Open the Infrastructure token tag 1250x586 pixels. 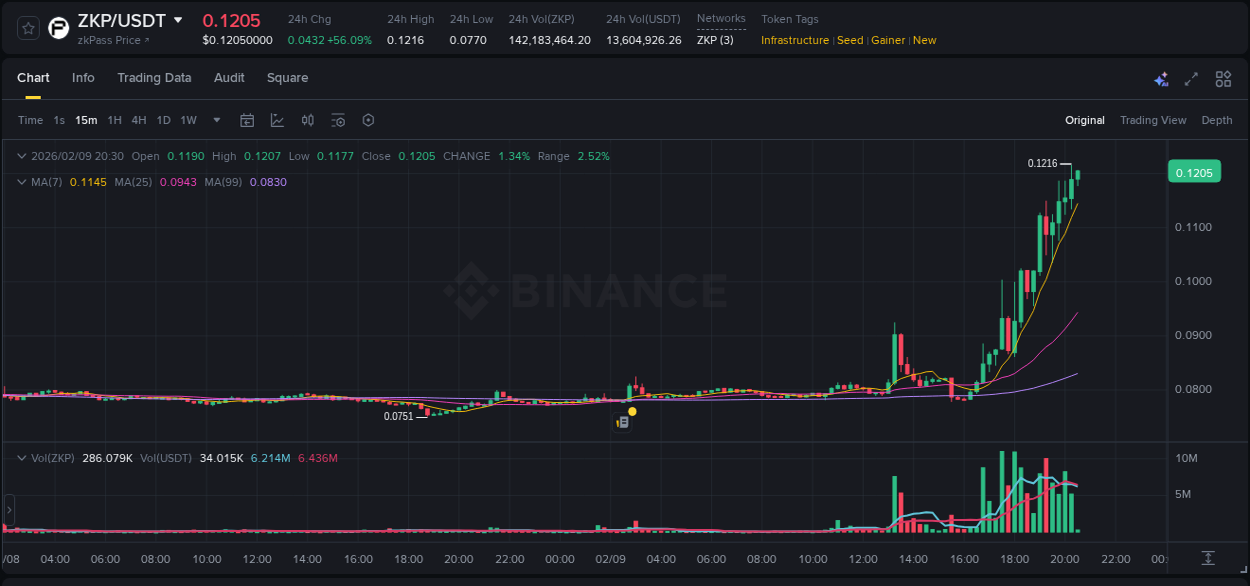(x=795, y=40)
